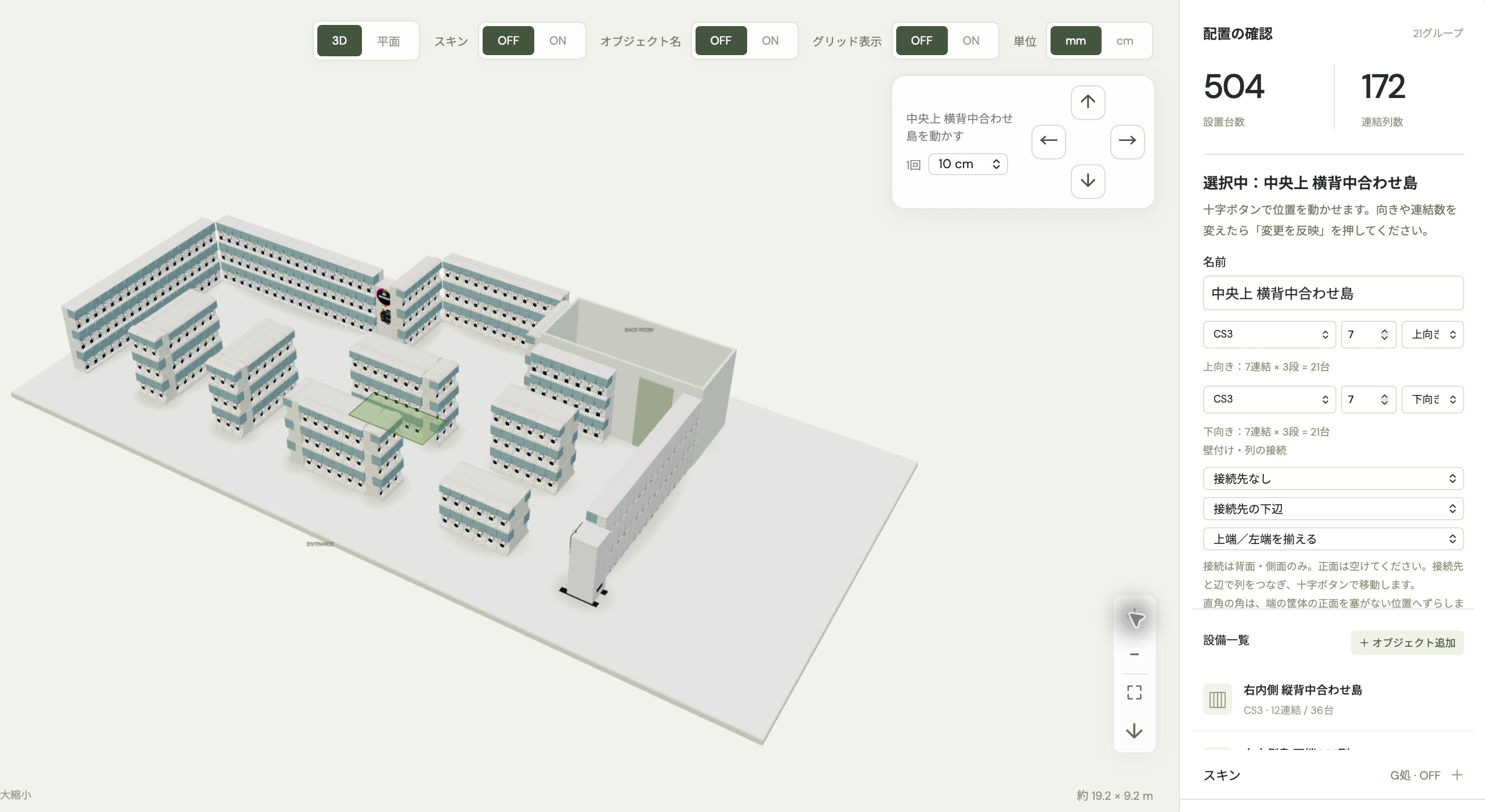The height and width of the screenshot is (812, 1485).
Task: Click the 172 連結列数 count
Action: (x=1383, y=87)
